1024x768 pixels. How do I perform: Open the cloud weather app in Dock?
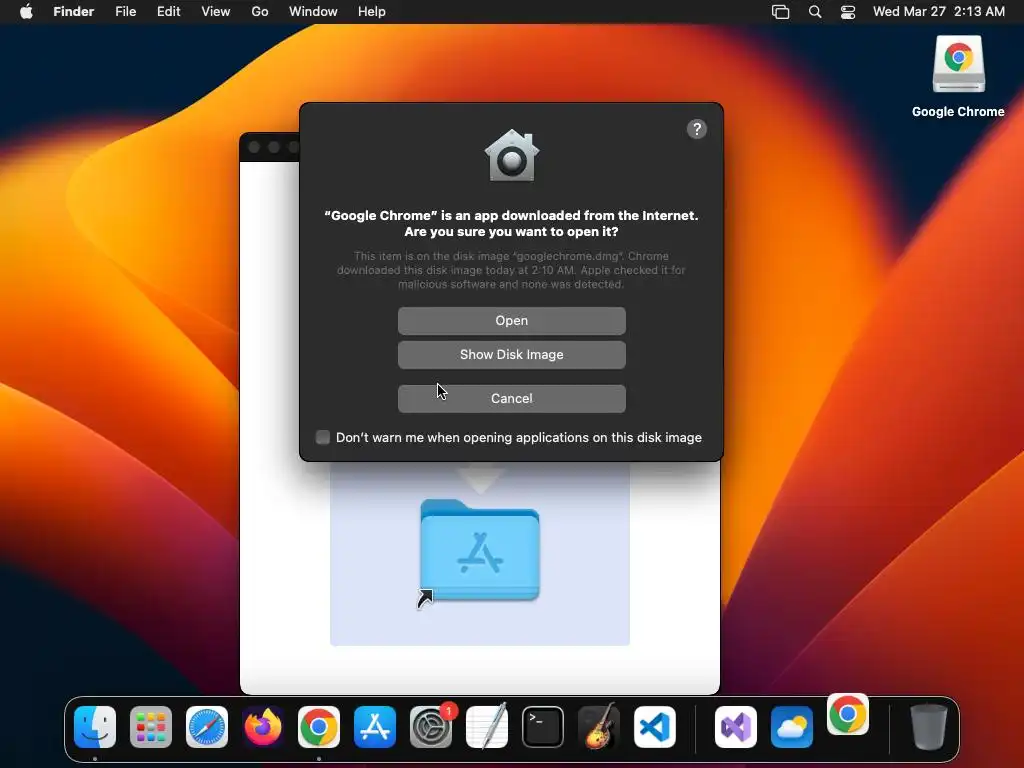pyautogui.click(x=792, y=727)
